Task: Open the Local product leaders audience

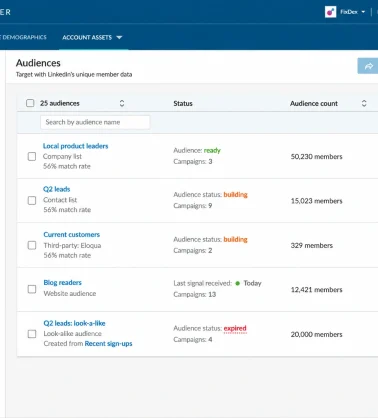Action: coord(76,146)
